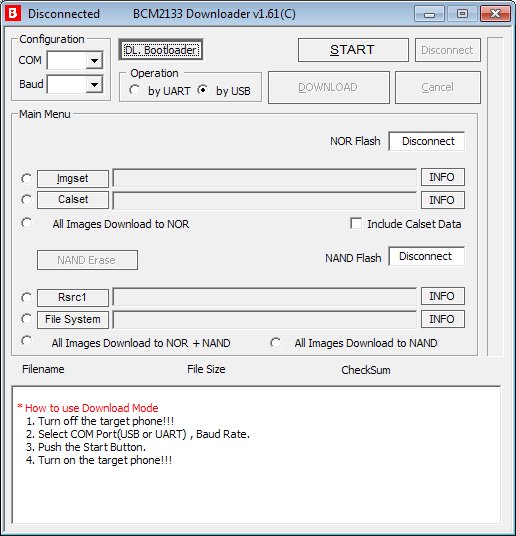Click the NOR Flash status field
The width and height of the screenshot is (516, 536).
427,141
